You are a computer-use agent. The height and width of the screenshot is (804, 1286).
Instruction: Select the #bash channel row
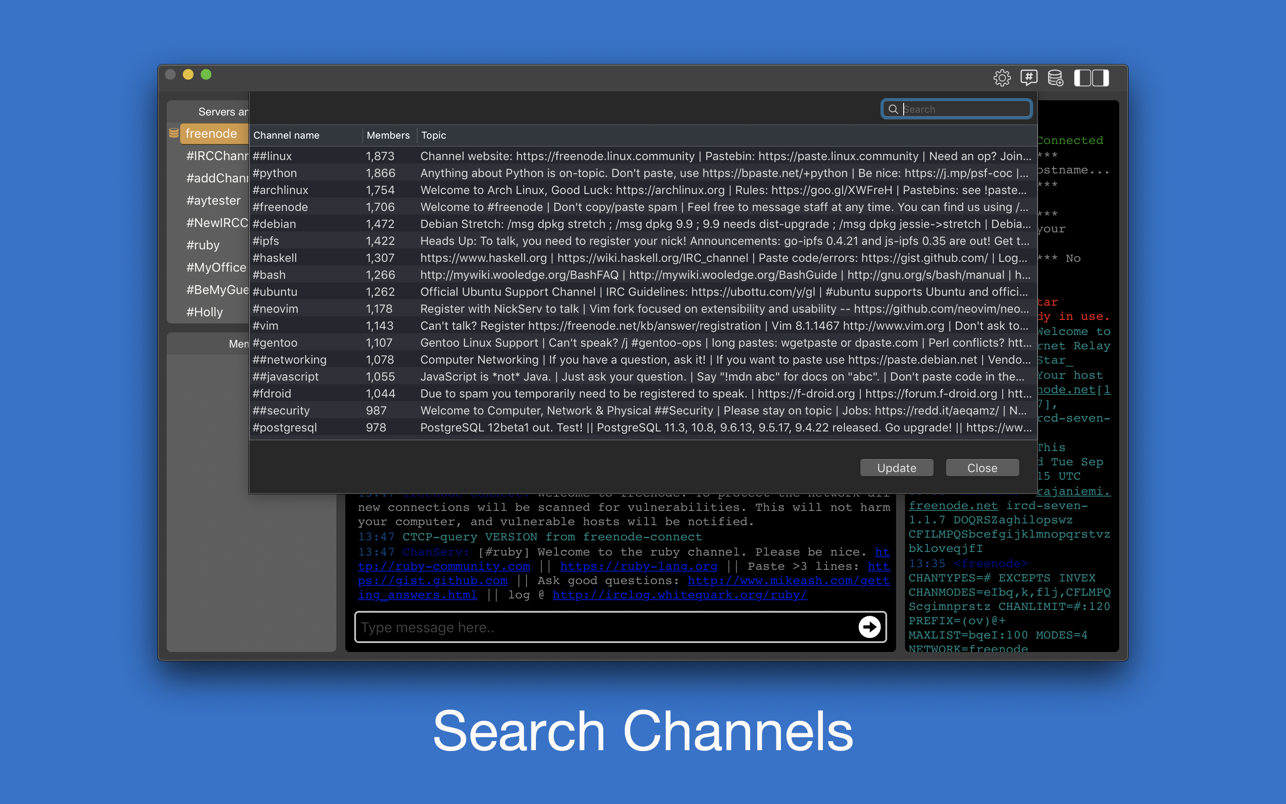coord(642,275)
